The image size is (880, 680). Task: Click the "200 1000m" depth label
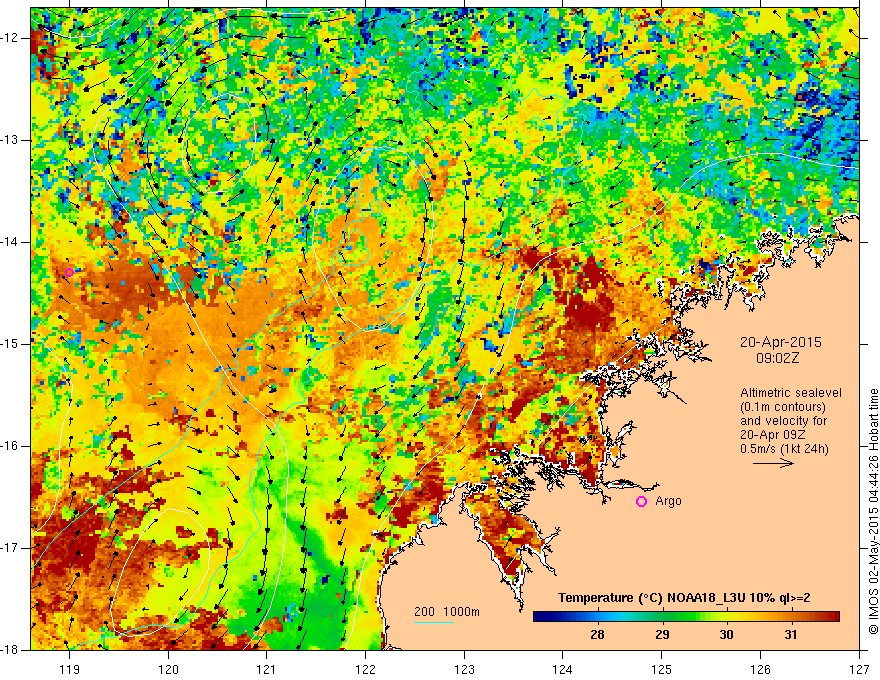point(447,612)
